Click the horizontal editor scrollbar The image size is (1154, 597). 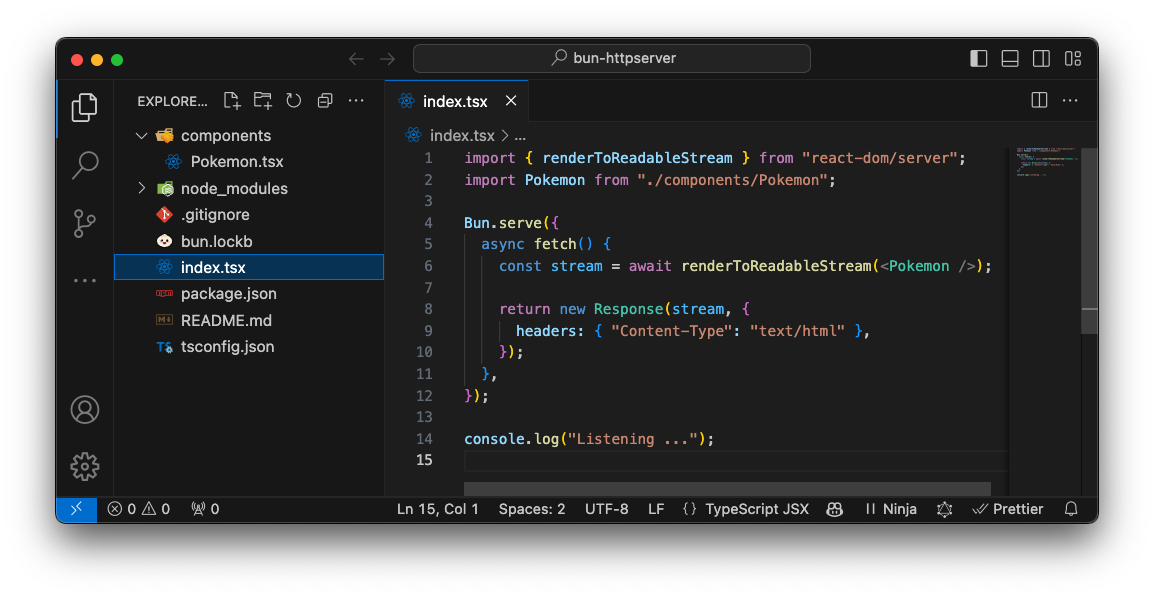pyautogui.click(x=727, y=489)
